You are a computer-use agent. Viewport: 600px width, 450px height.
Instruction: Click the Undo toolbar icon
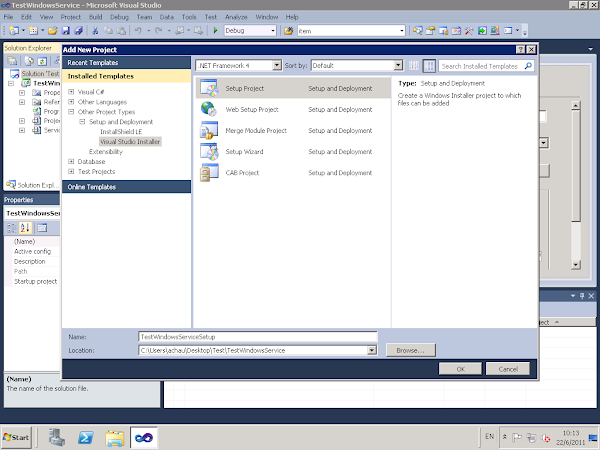[x=138, y=31]
